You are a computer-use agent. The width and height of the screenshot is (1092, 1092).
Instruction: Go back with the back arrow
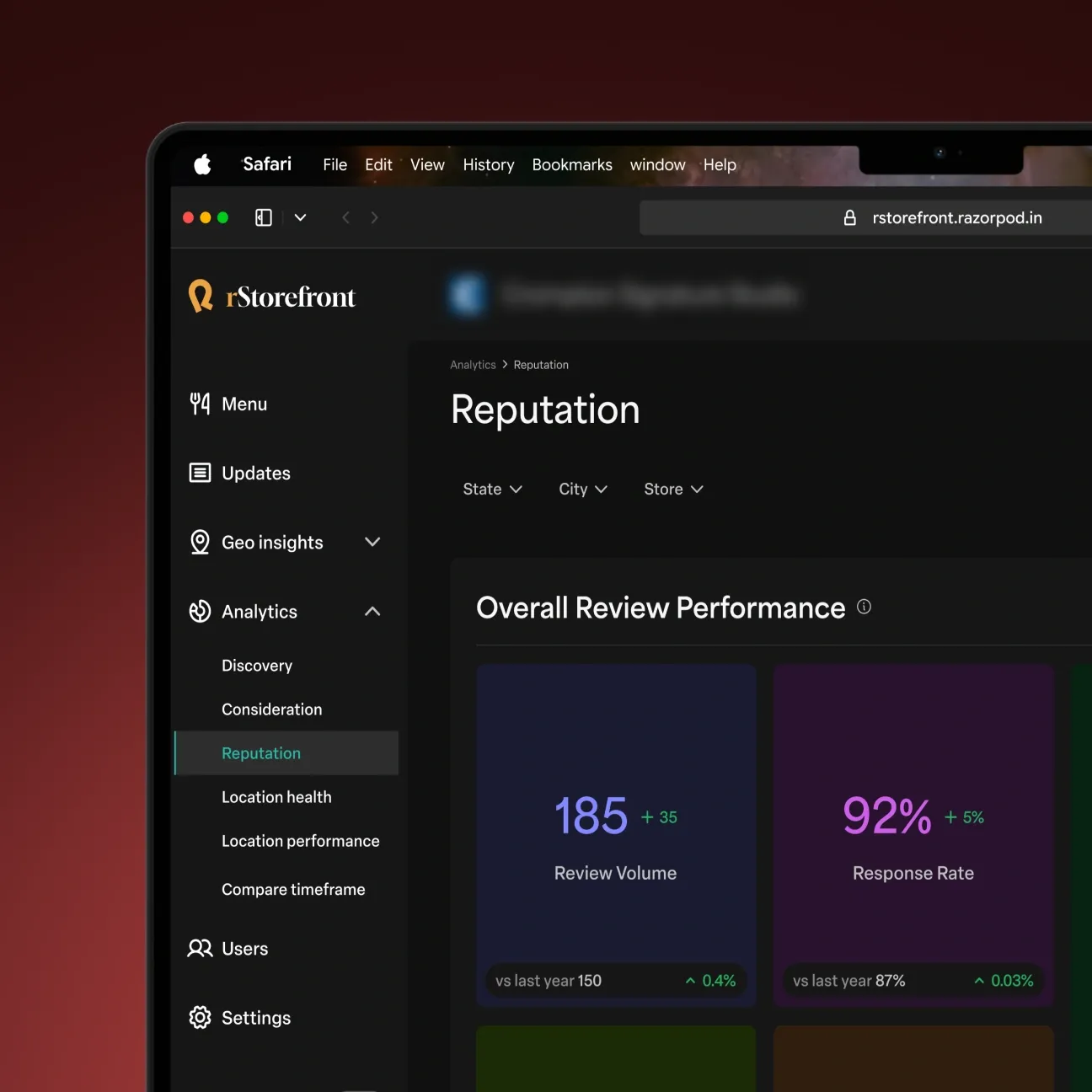coord(345,217)
